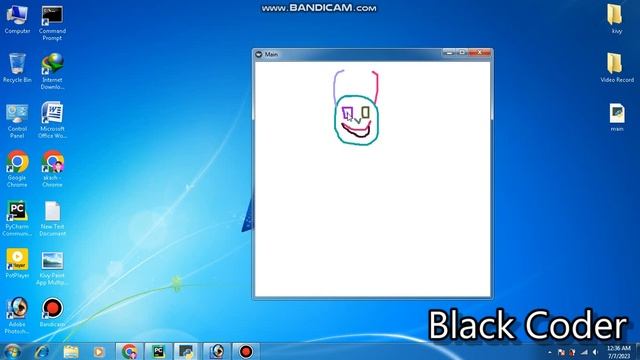Select the Command Prompt desktop shortcut
The width and height of the screenshot is (640, 360).
tap(52, 22)
